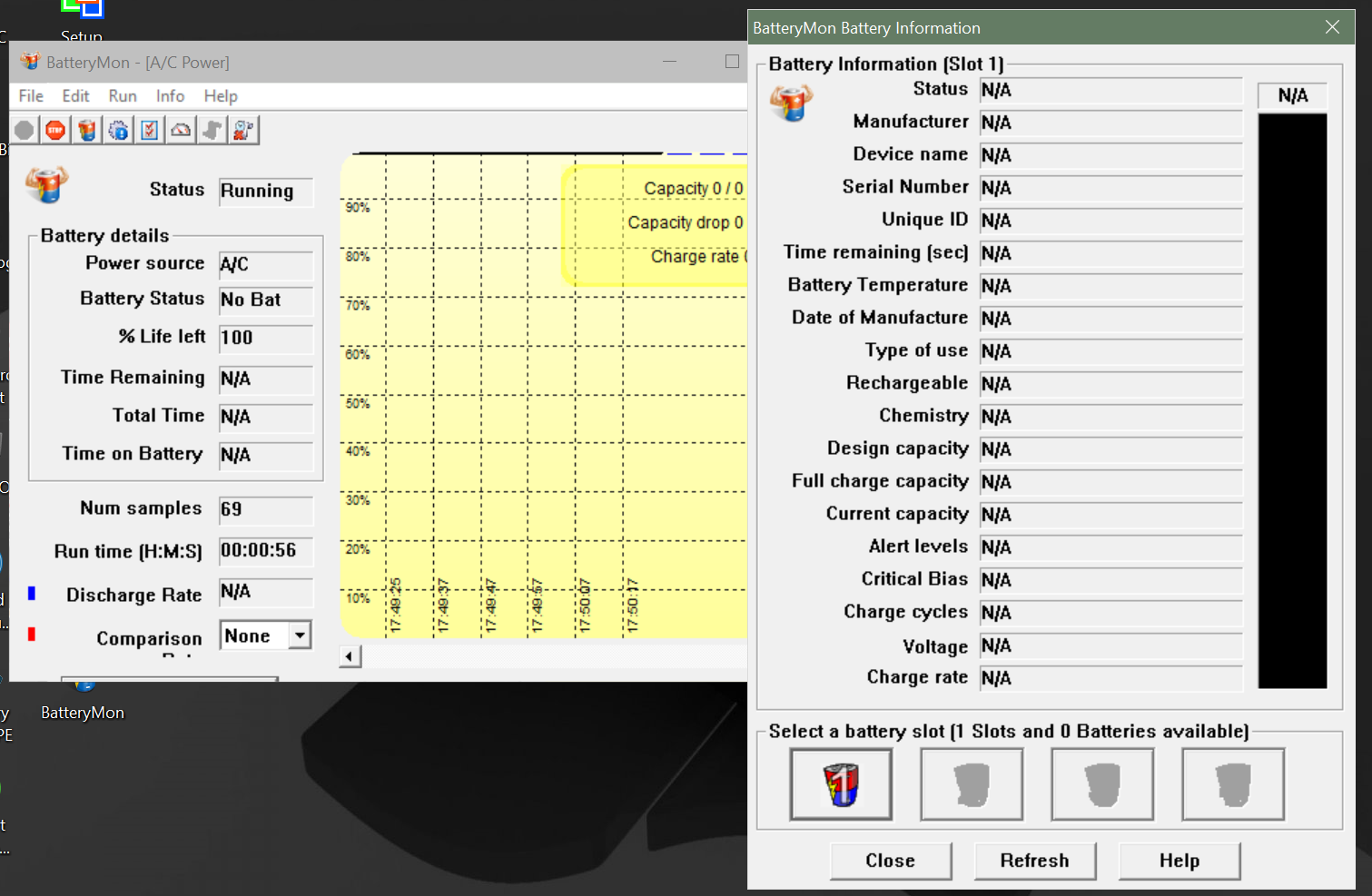Click the gauge meter toolbar icon
Image resolution: width=1372 pixels, height=896 pixels.
tap(181, 131)
